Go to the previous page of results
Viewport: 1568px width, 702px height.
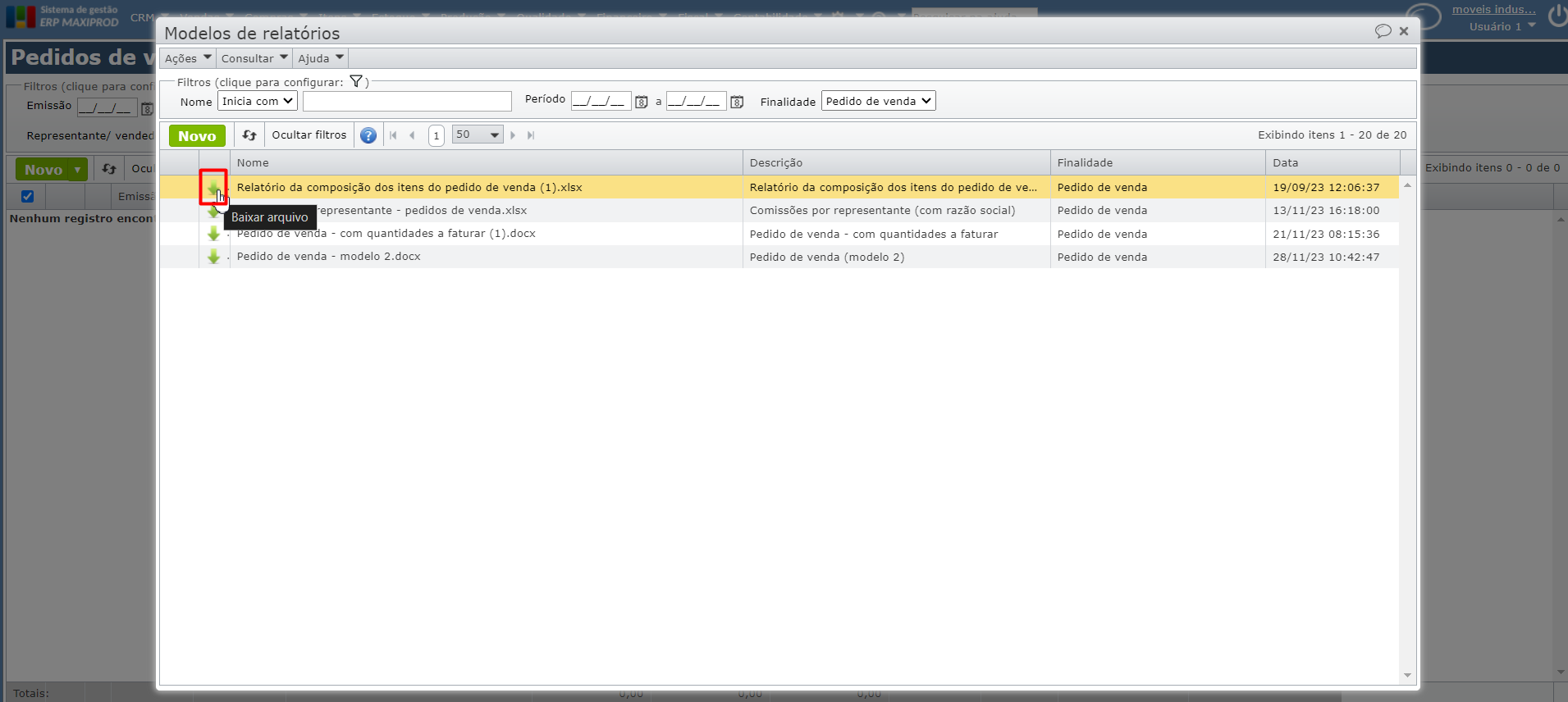tap(412, 135)
